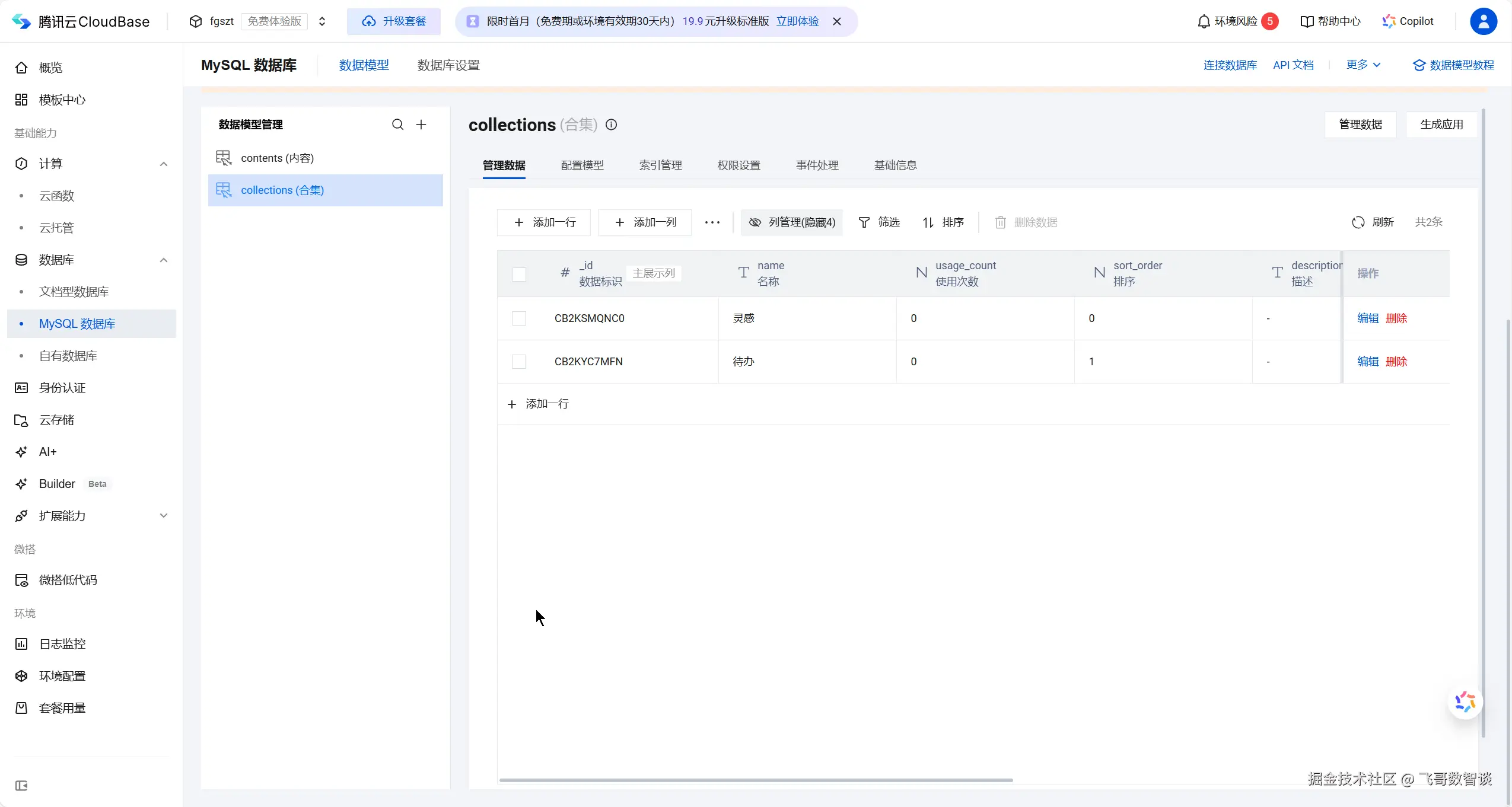
Task: Open collections info tooltip icon
Action: (x=611, y=125)
